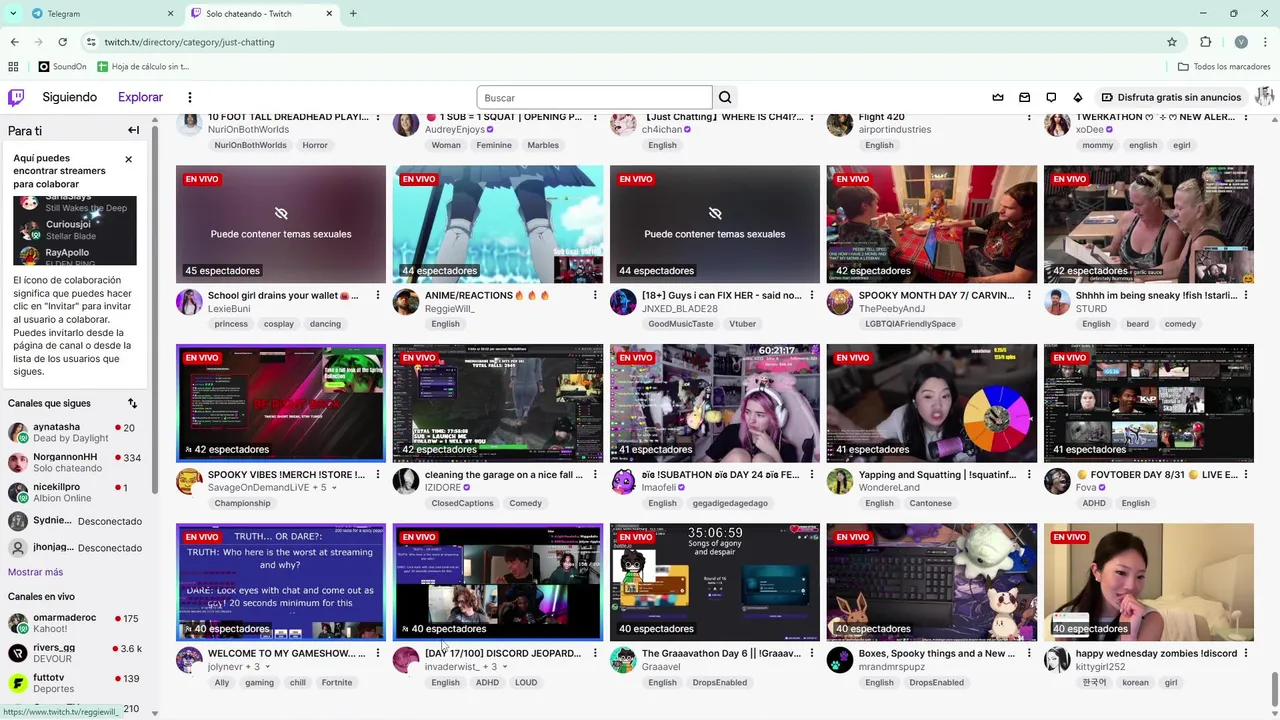
Task: Open options for Yapping and Squatting stream
Action: pyautogui.click(x=1029, y=475)
